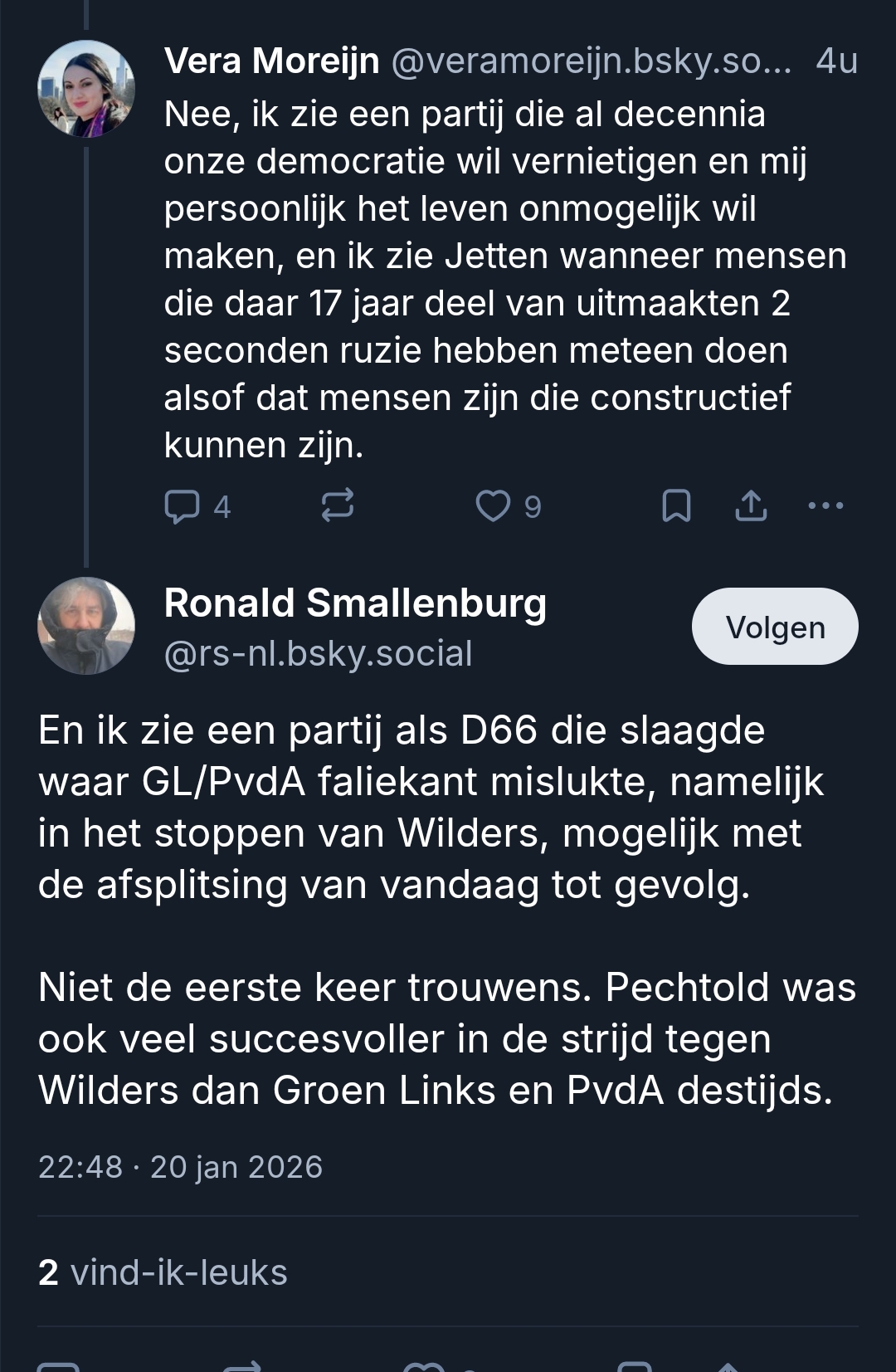Open the @veramoreijn.bsky.so... handle
Screen dimensions: 896x1372
pos(591,61)
